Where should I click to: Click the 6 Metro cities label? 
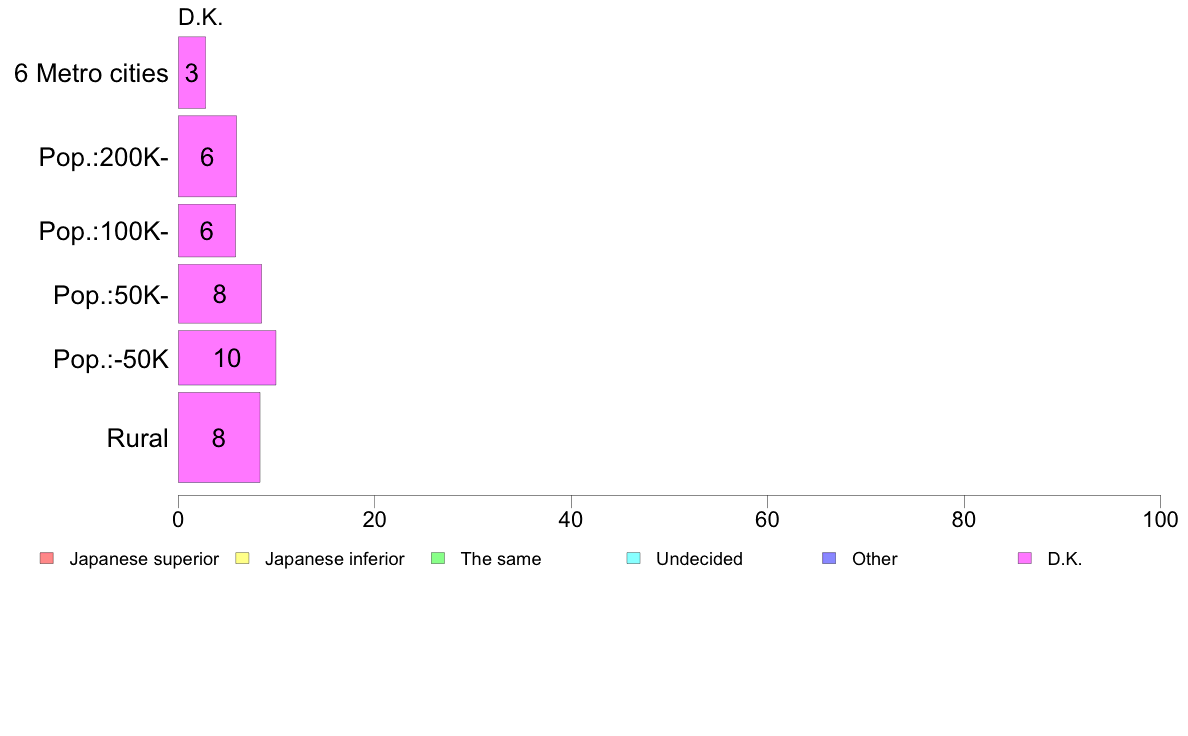[91, 74]
